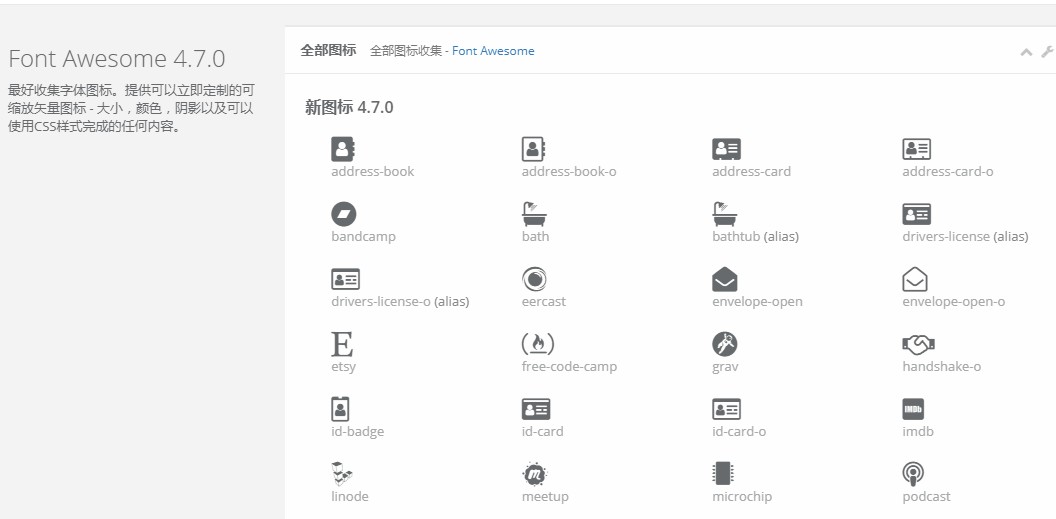Click the Font Awesome 4.7.0 page title

tap(117, 59)
